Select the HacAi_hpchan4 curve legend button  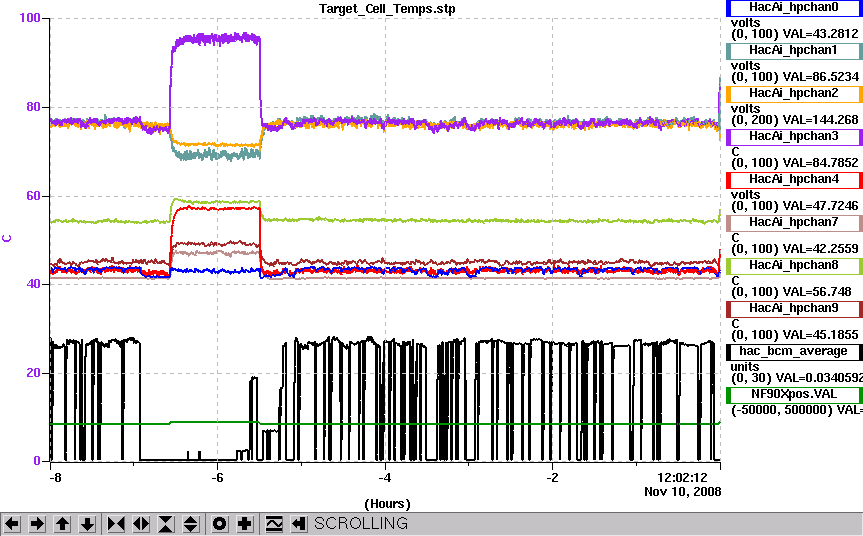(x=794, y=179)
